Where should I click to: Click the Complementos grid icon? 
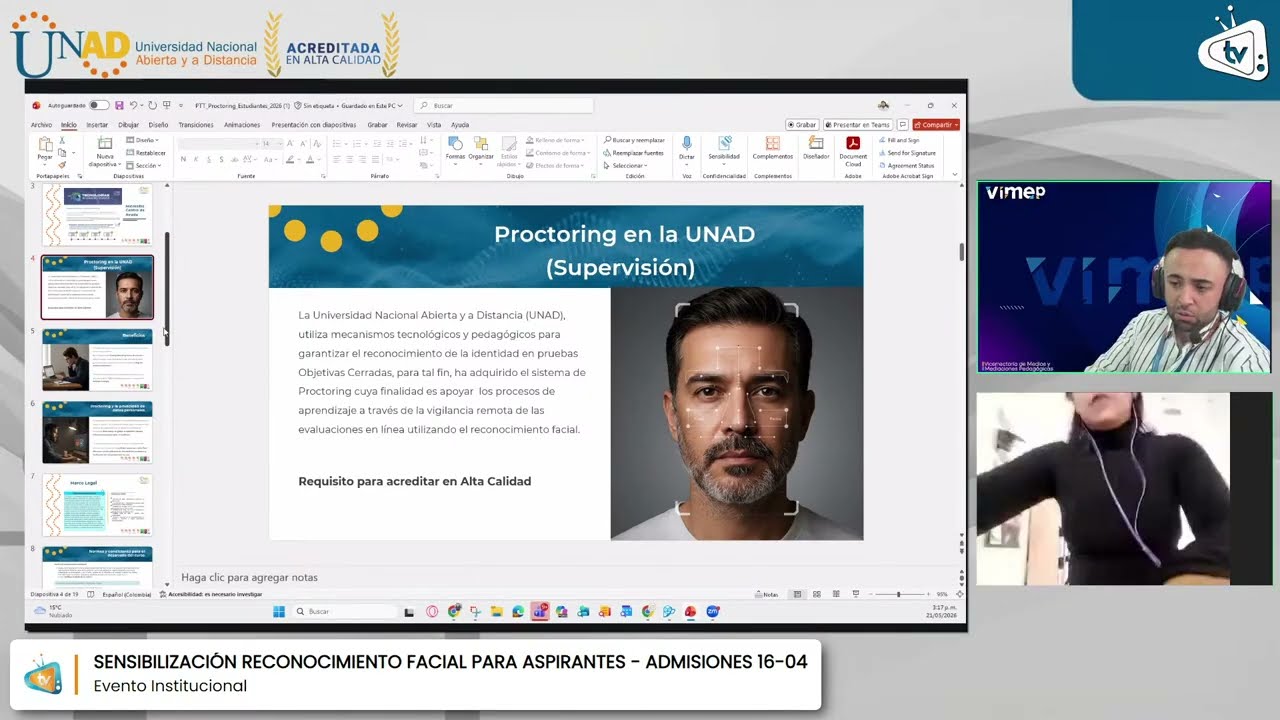(x=772, y=144)
